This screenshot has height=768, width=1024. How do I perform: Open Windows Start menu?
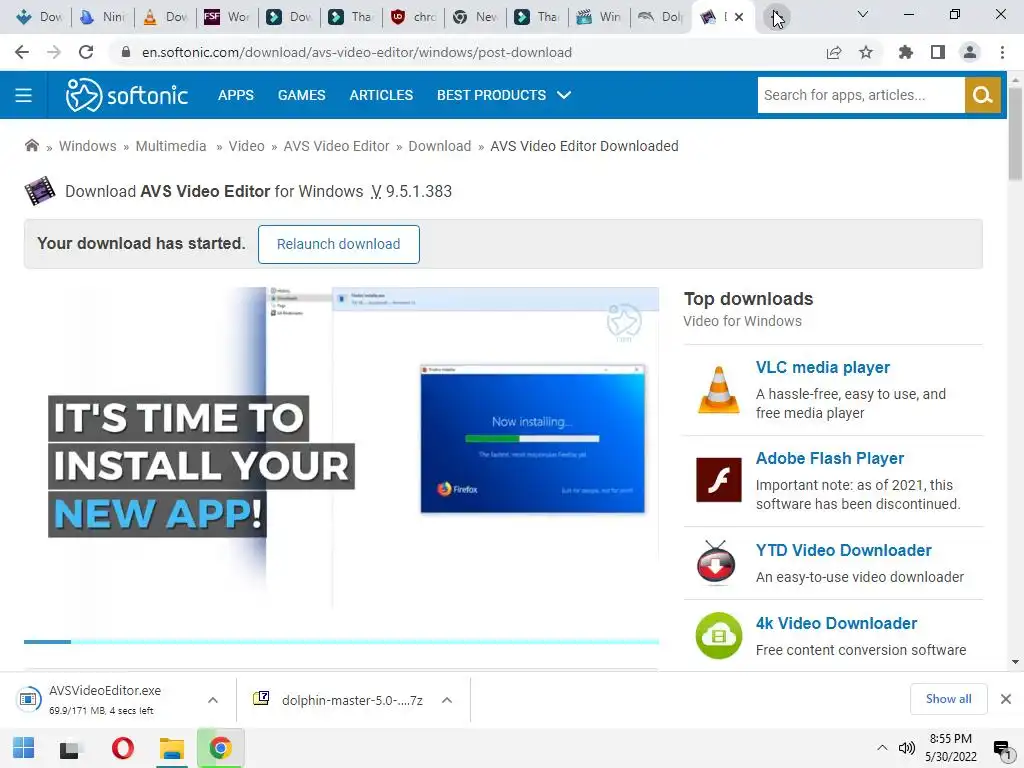(x=24, y=748)
